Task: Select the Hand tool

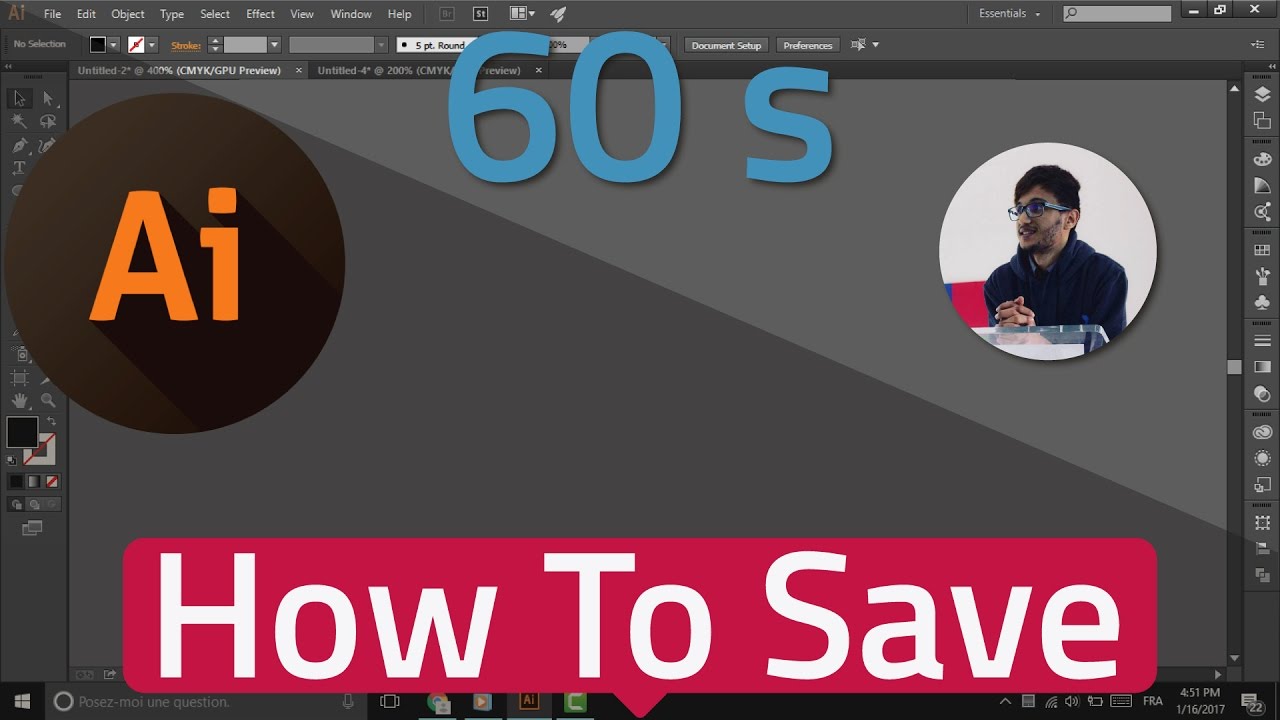Action: tap(19, 400)
